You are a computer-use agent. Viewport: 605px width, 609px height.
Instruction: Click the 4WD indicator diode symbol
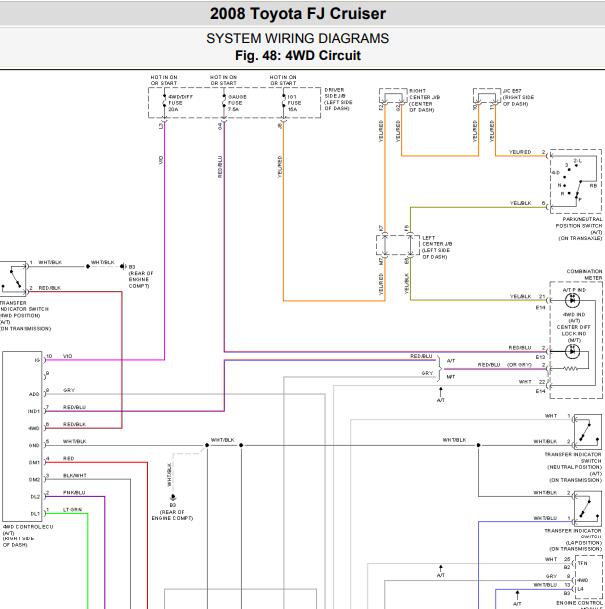click(572, 351)
